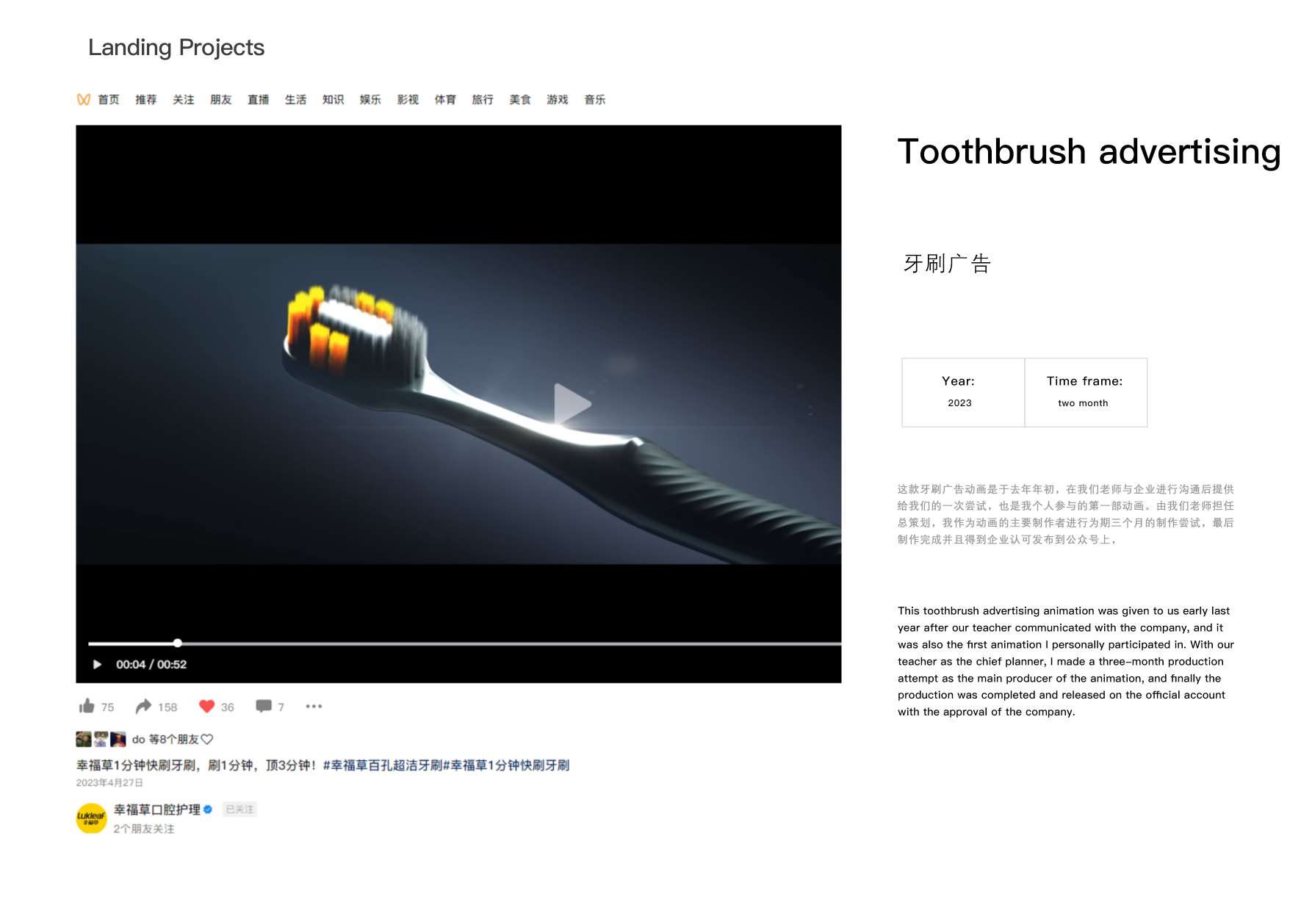
Task: Open the 影视 section
Action: point(407,99)
